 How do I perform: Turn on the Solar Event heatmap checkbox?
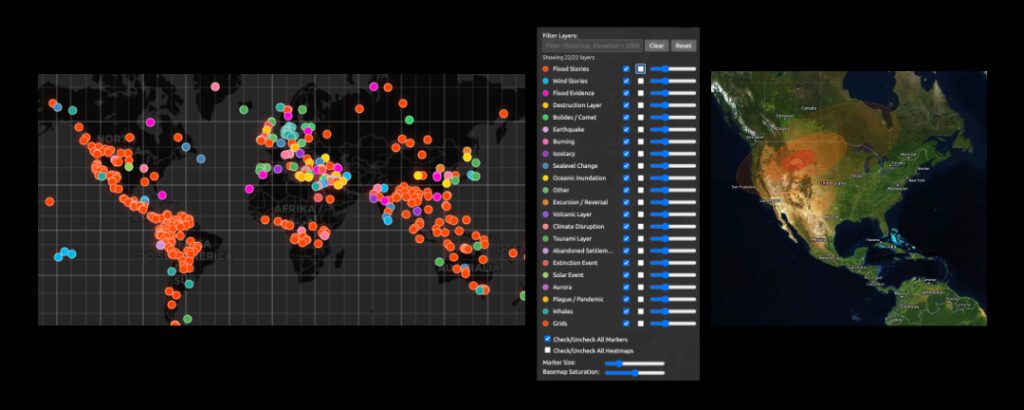click(641, 275)
